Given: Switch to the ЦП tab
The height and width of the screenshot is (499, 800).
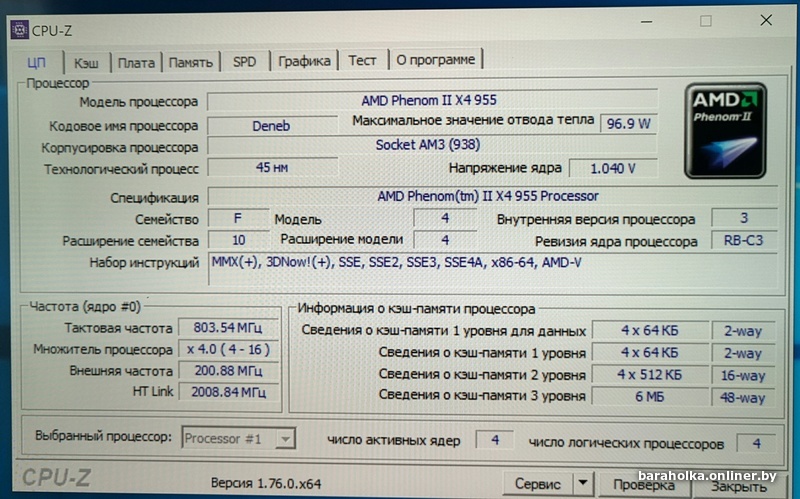Looking at the screenshot, I should click(37, 62).
